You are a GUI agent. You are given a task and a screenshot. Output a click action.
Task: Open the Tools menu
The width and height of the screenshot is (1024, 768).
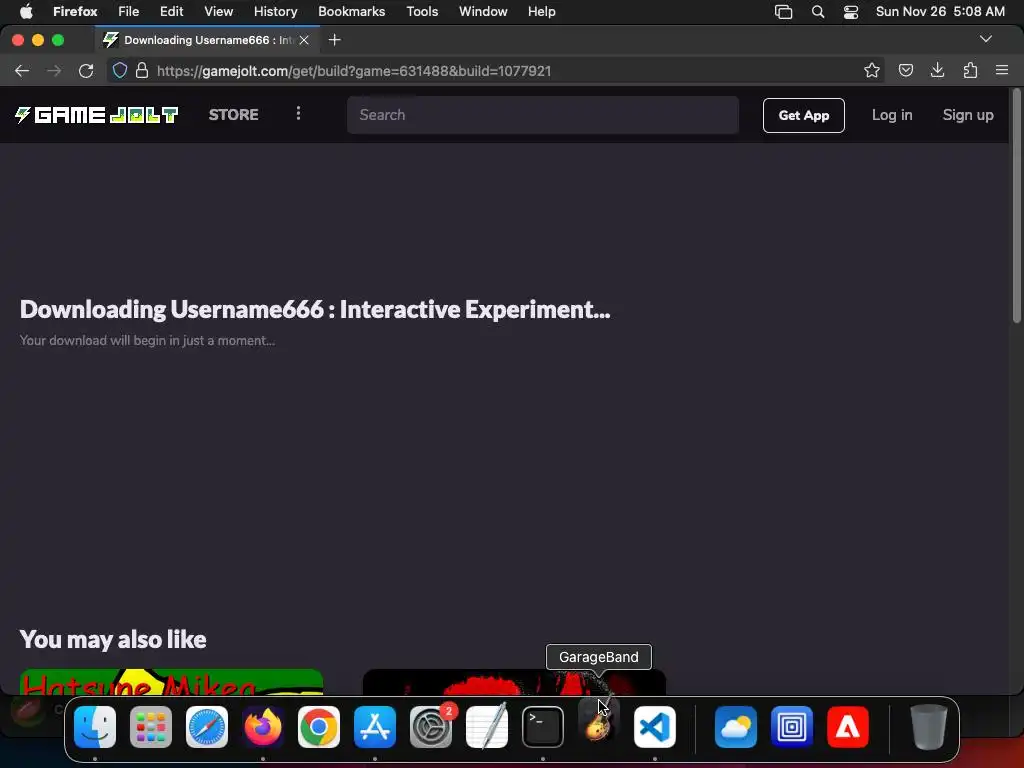point(422,11)
